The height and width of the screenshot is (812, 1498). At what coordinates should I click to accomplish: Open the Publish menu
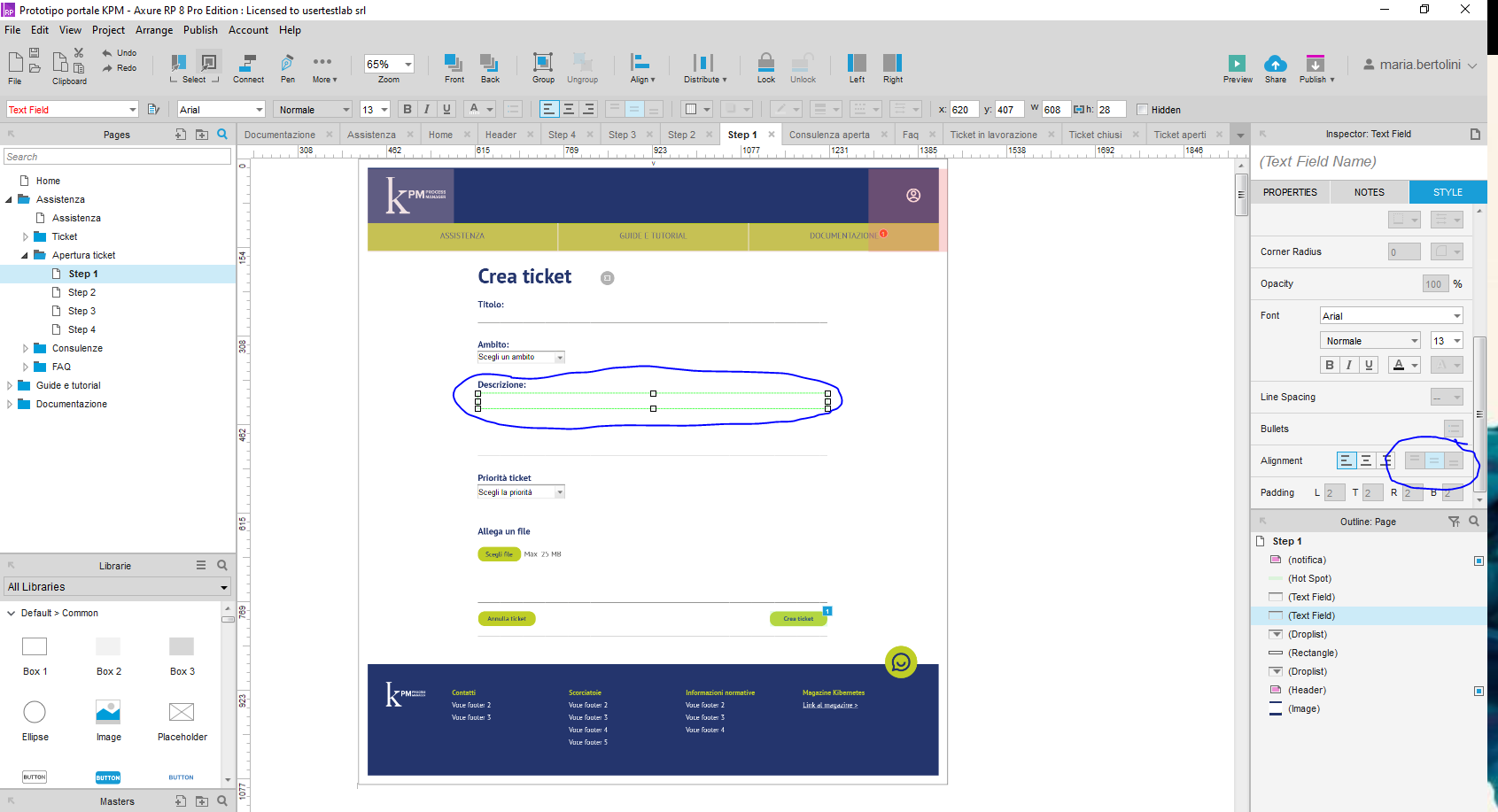point(200,29)
